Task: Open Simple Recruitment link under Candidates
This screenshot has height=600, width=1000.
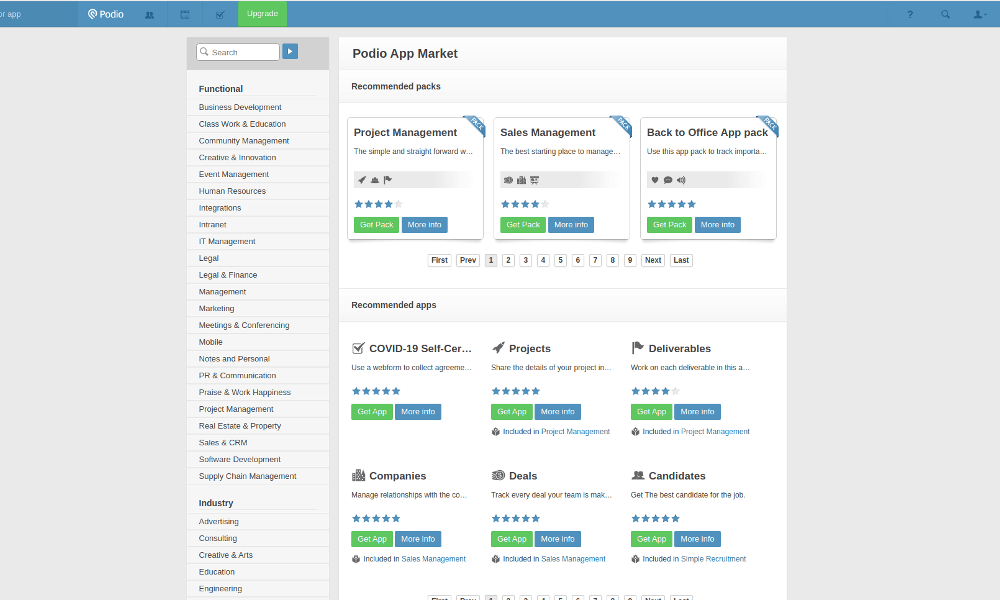Action: click(x=713, y=559)
